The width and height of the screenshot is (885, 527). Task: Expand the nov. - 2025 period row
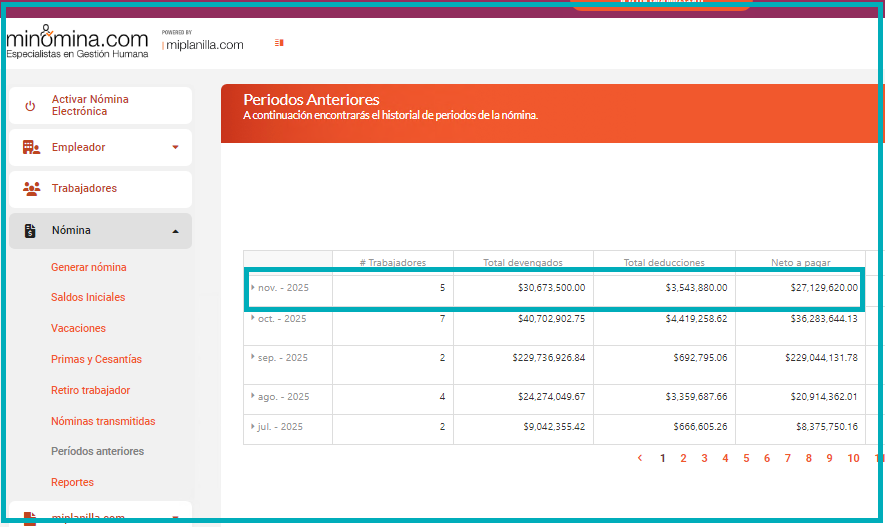coord(253,287)
